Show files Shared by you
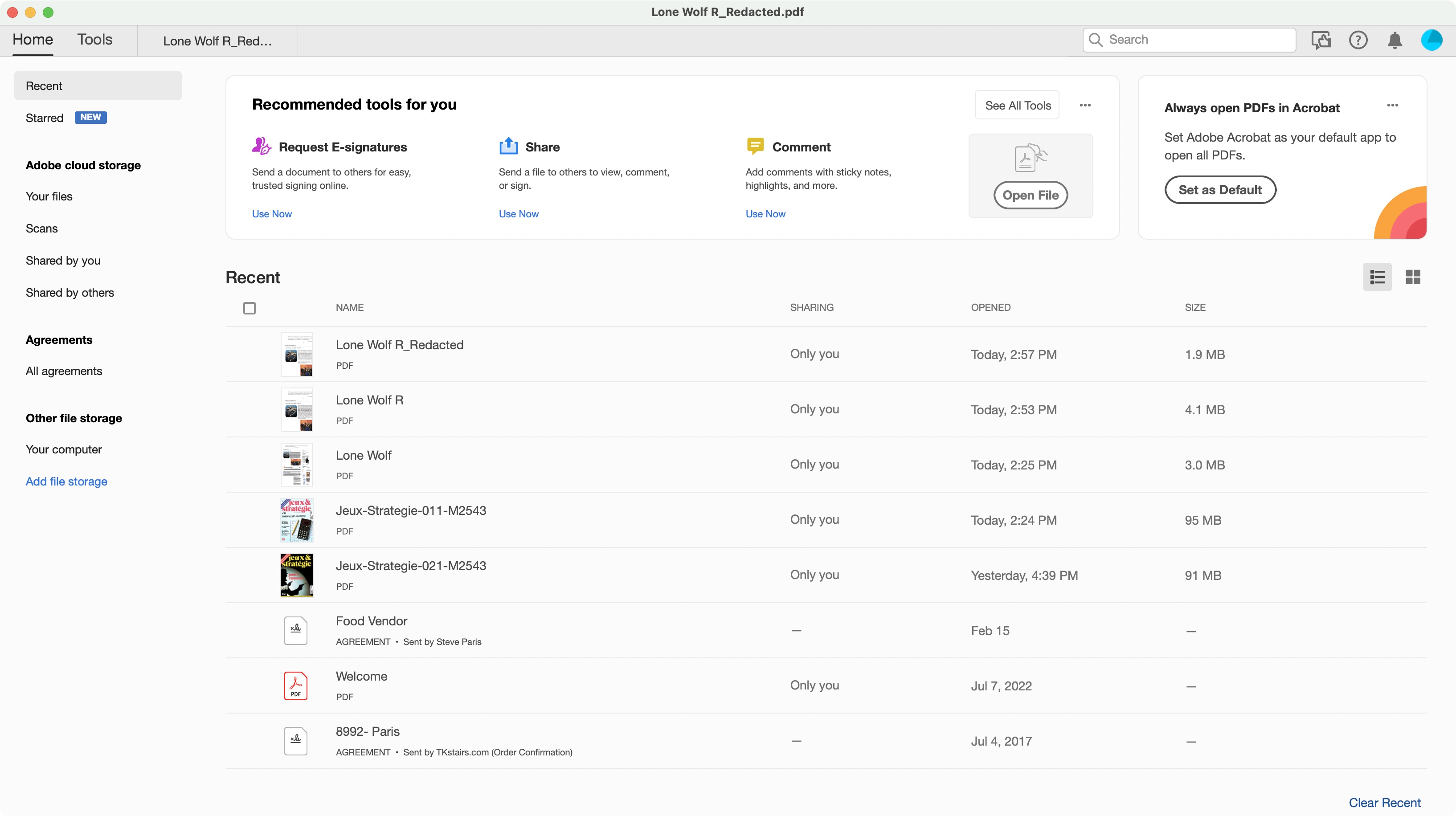 point(63,261)
